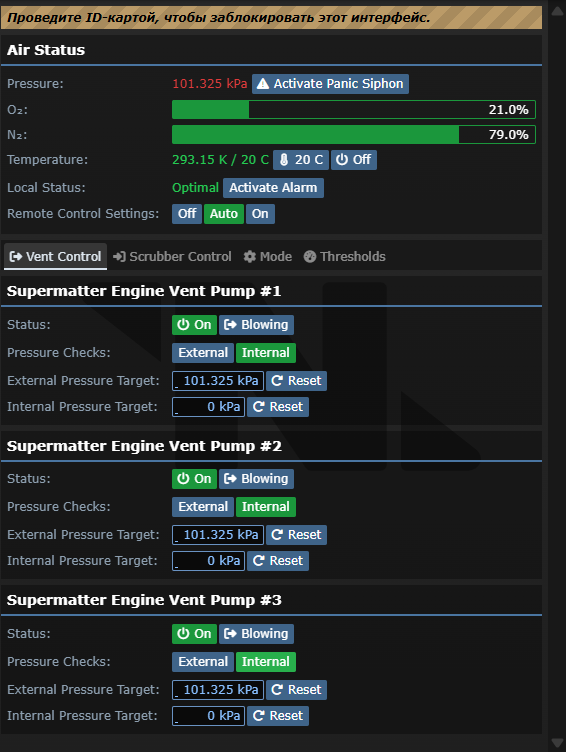This screenshot has width=566, height=752.
Task: Reset Internal Pressure Target for Pump #2
Action: pos(278,561)
